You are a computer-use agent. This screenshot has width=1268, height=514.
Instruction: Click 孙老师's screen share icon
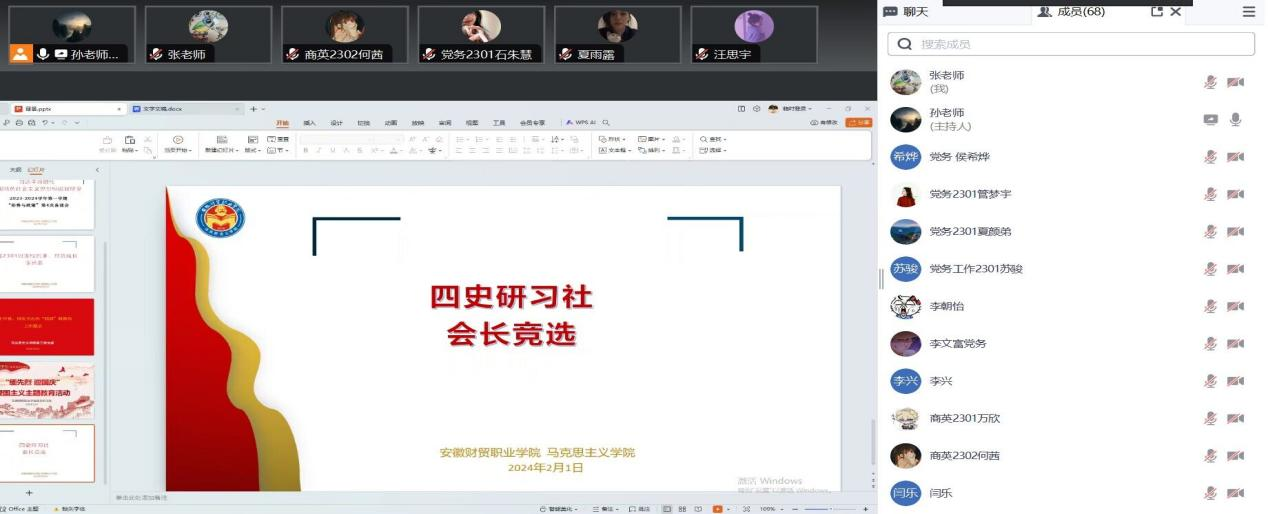click(x=1210, y=120)
